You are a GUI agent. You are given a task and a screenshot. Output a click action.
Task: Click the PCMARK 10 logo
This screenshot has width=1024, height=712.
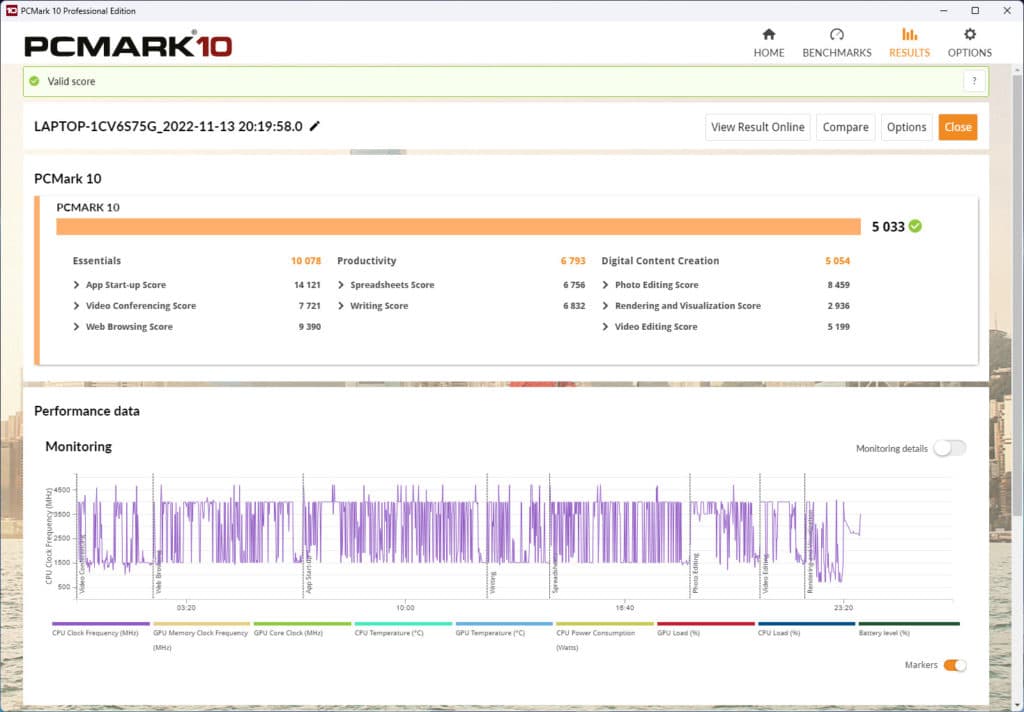(x=128, y=46)
